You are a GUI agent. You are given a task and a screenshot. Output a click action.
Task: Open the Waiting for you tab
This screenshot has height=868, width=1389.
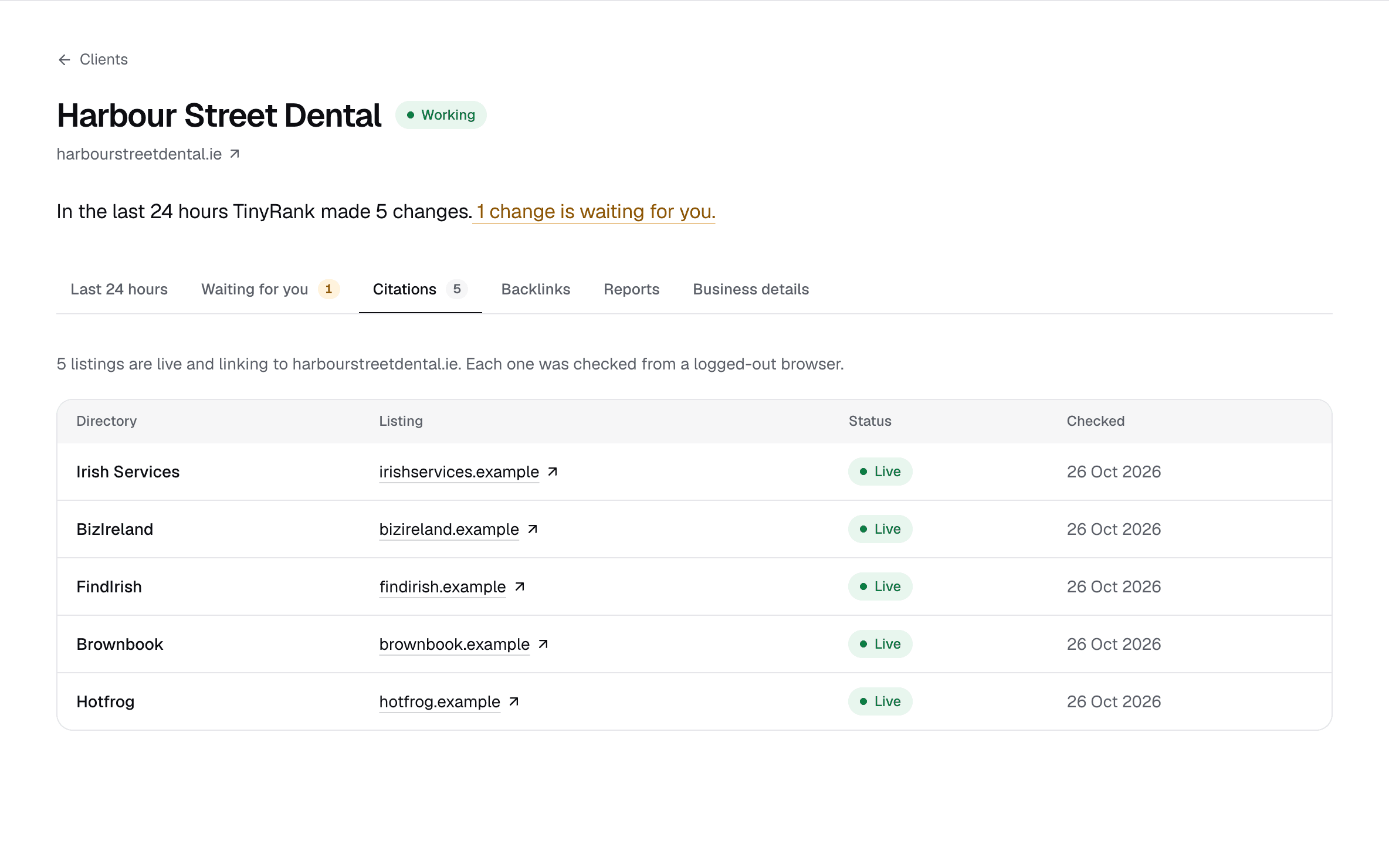(x=270, y=289)
